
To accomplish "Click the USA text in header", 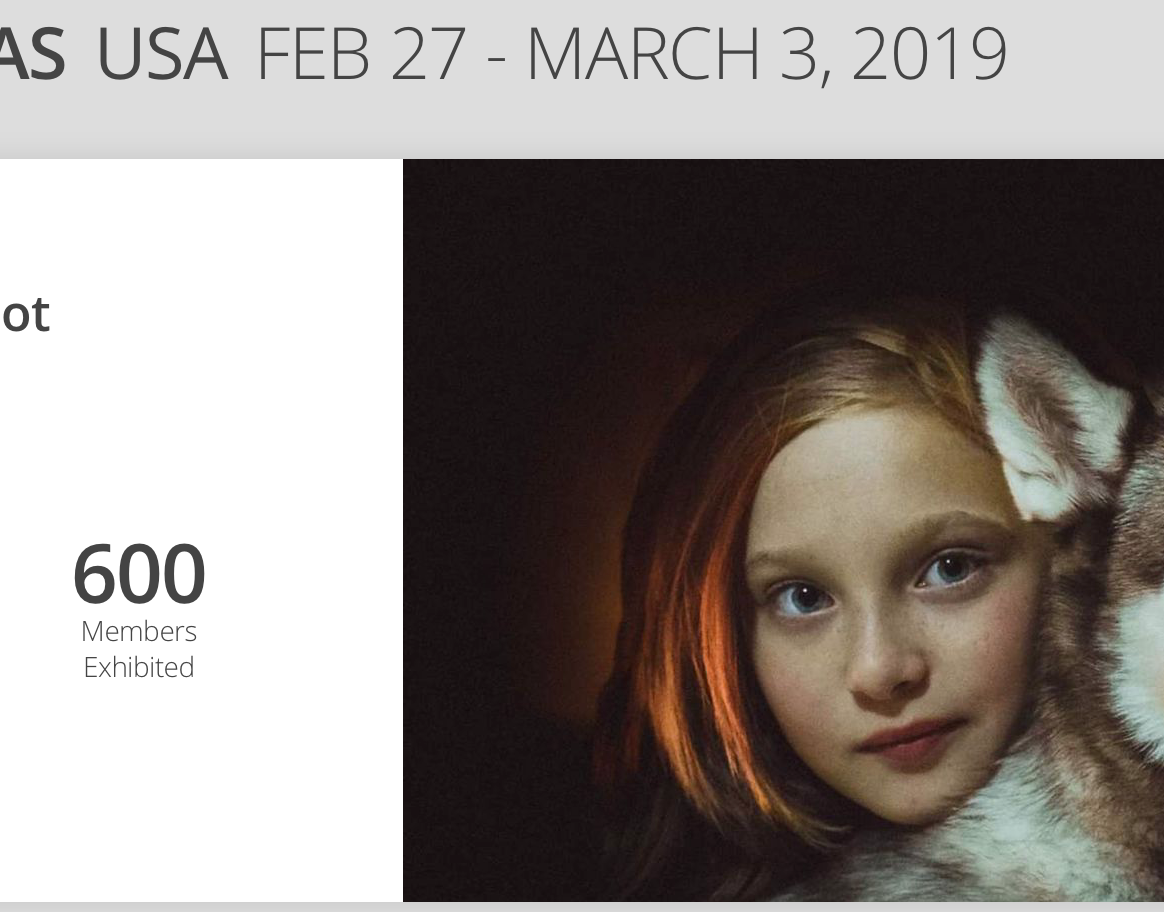I will 162,54.
